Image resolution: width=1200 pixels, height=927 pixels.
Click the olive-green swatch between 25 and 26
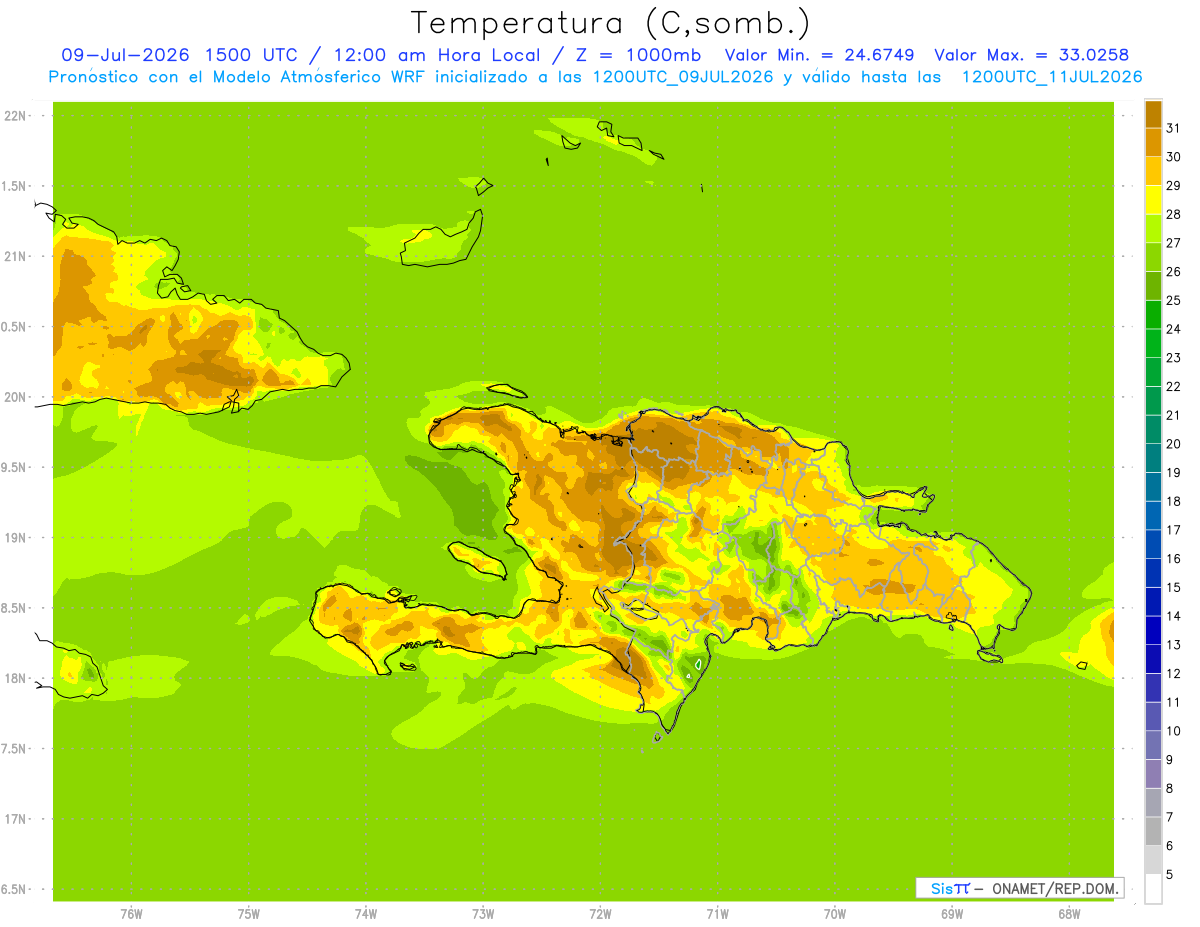(1153, 286)
